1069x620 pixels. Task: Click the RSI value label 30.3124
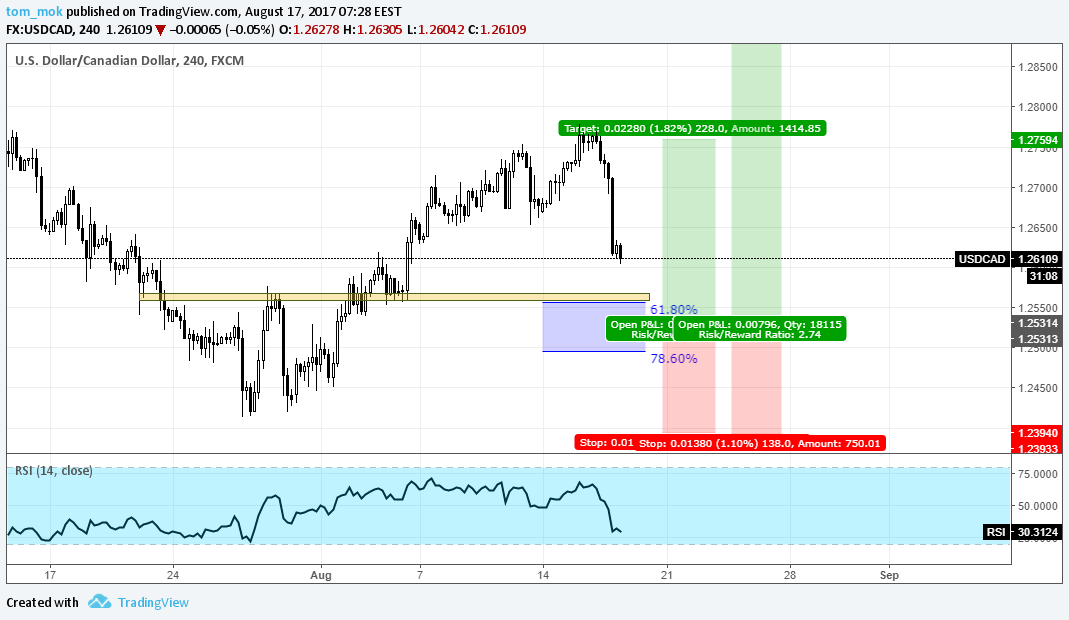point(1038,532)
